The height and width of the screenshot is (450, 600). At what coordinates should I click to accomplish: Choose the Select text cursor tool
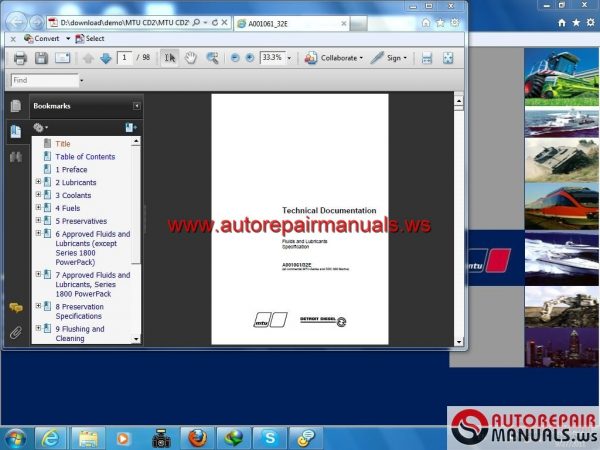(x=170, y=58)
